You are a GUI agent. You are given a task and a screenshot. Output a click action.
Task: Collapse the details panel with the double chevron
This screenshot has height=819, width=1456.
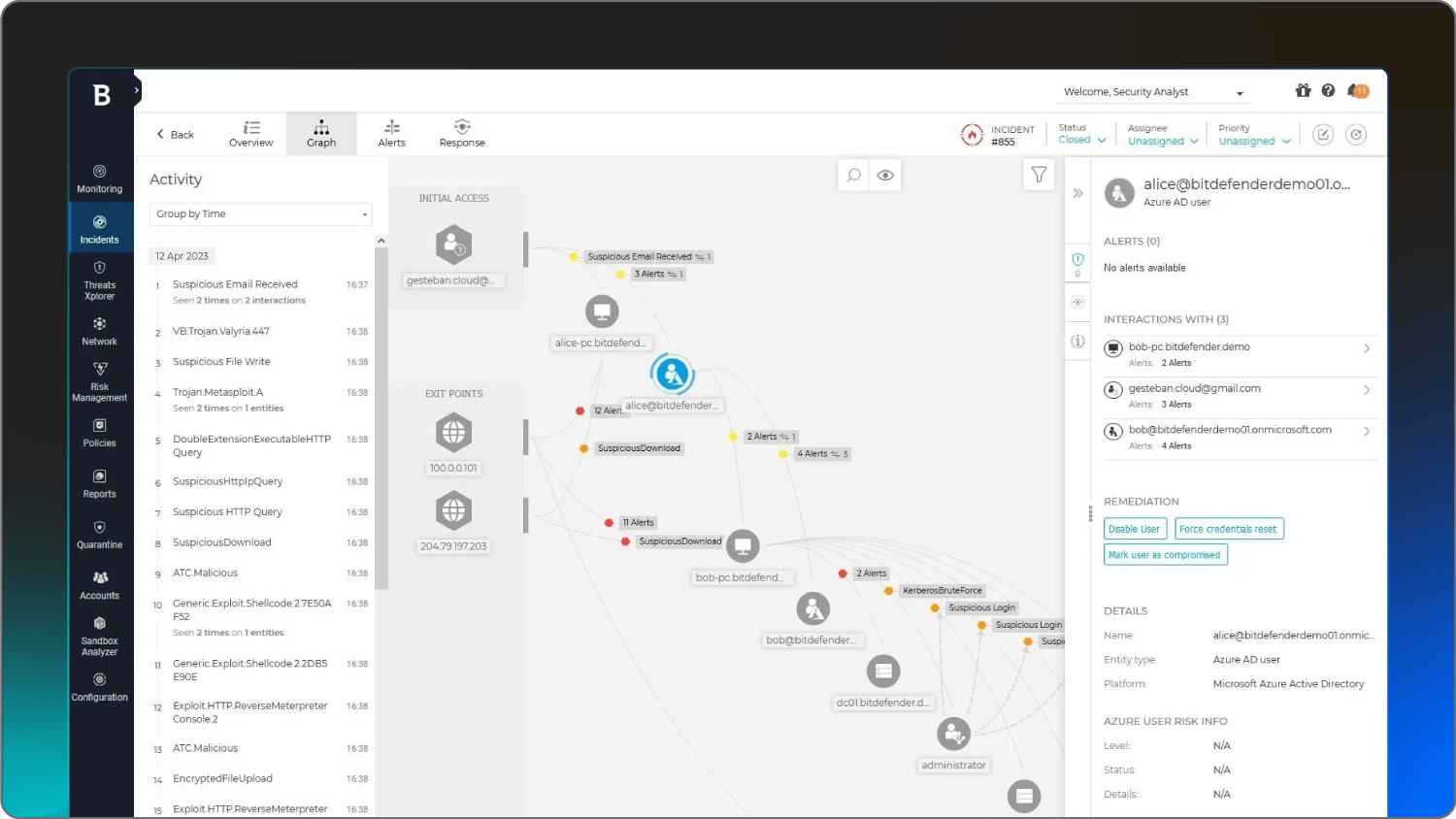coord(1077,193)
